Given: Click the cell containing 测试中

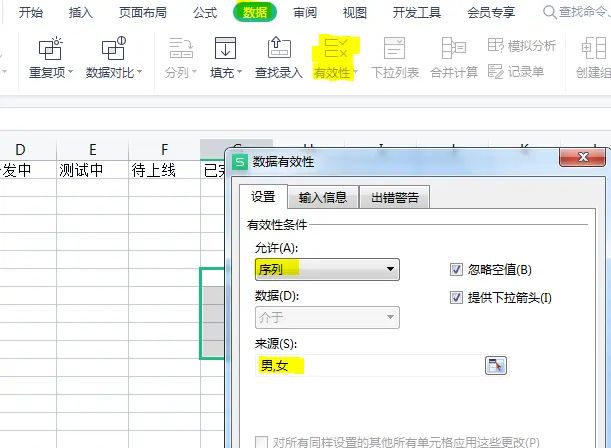Looking at the screenshot, I should point(92,170).
